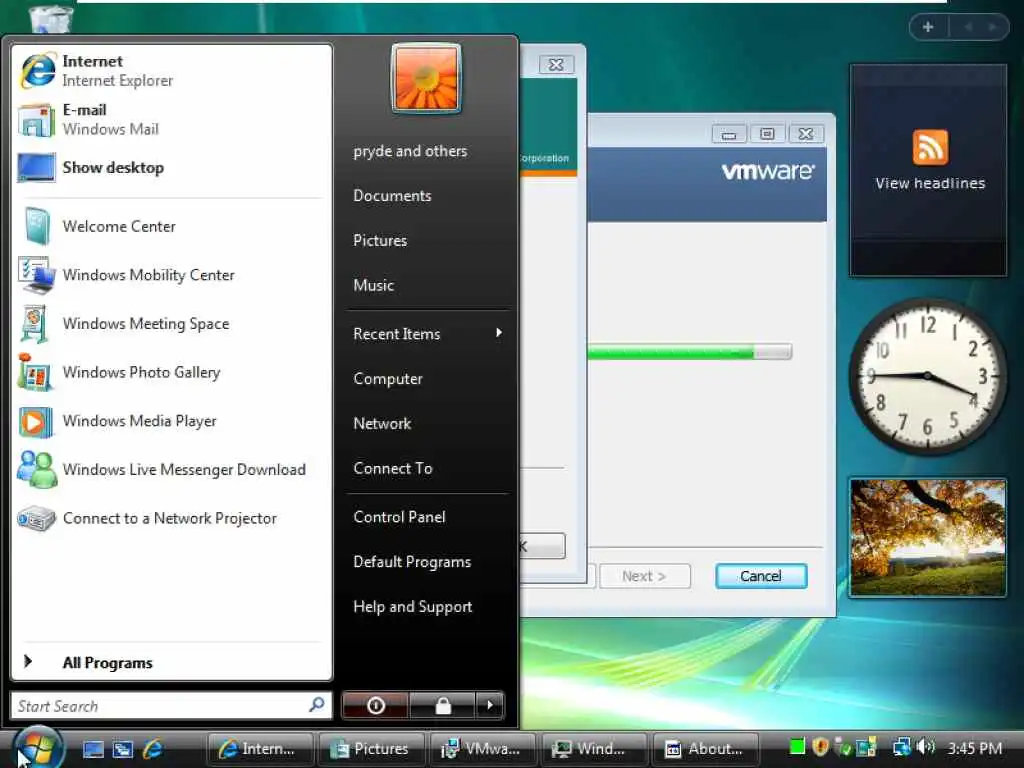The height and width of the screenshot is (768, 1024).
Task: Click the 3:45 PM taskbar clock
Action: [974, 748]
